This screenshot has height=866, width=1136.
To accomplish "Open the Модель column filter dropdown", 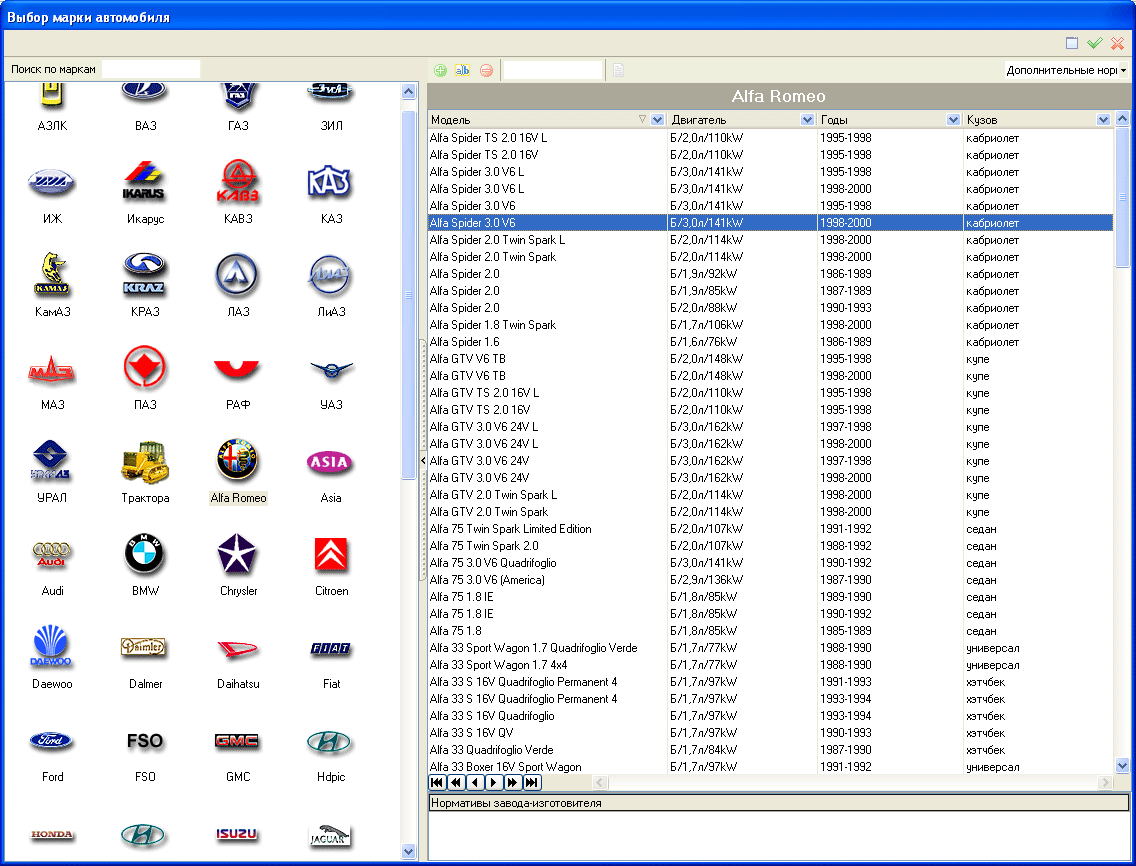I will tap(657, 120).
